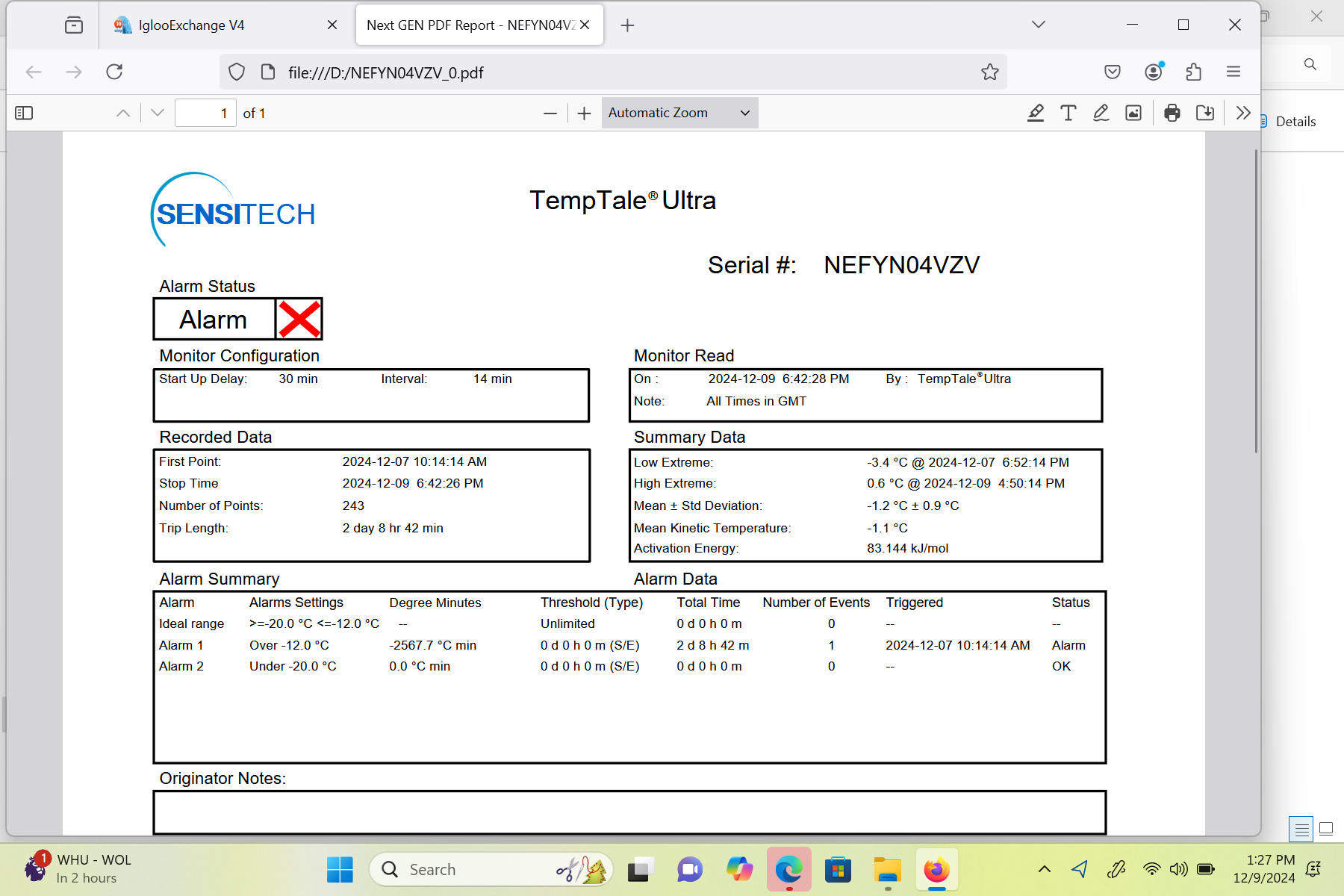The width and height of the screenshot is (1344, 896).
Task: Select the PDF add text tool
Action: pos(1068,113)
